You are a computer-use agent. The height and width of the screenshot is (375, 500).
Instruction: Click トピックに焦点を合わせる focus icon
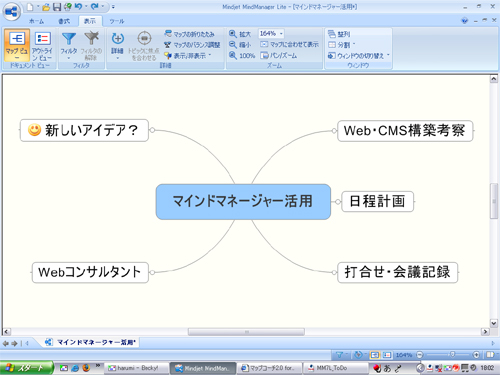coord(144,46)
